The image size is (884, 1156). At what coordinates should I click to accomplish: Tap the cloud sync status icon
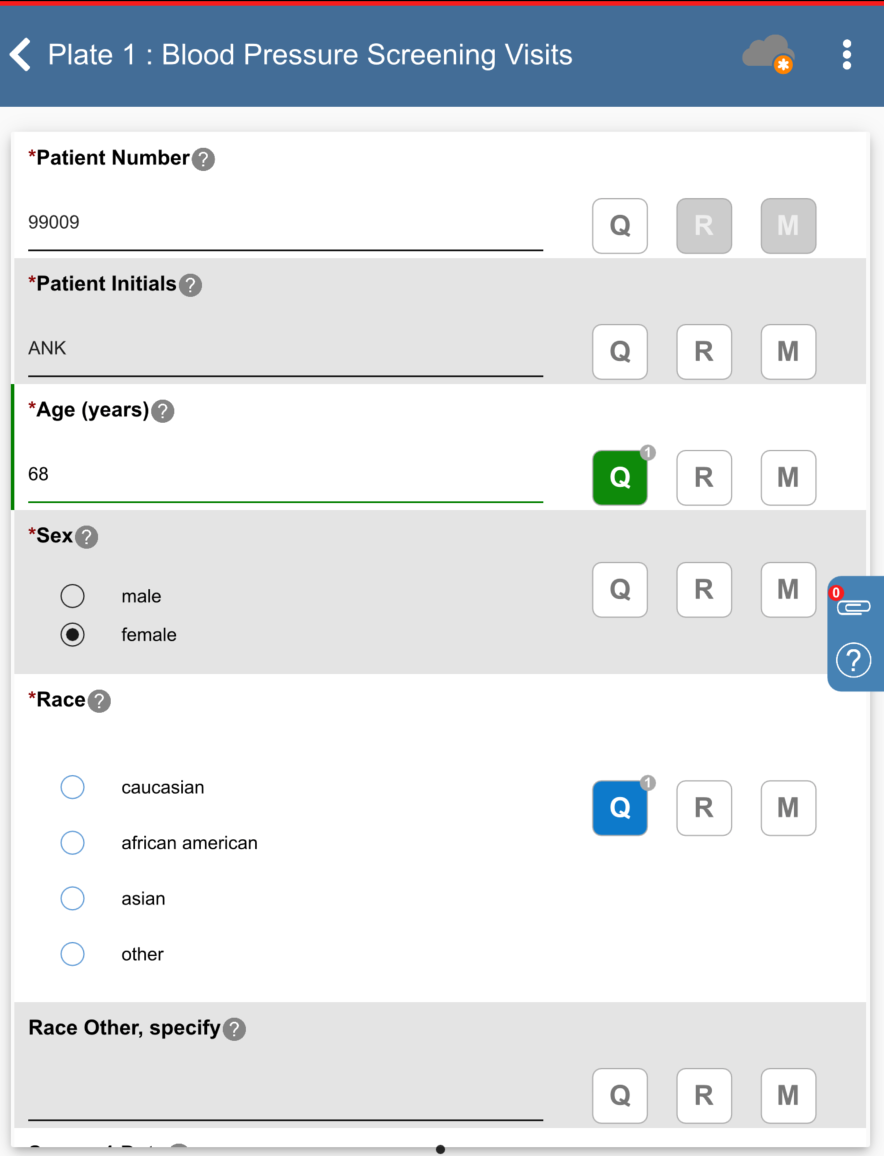[x=767, y=54]
